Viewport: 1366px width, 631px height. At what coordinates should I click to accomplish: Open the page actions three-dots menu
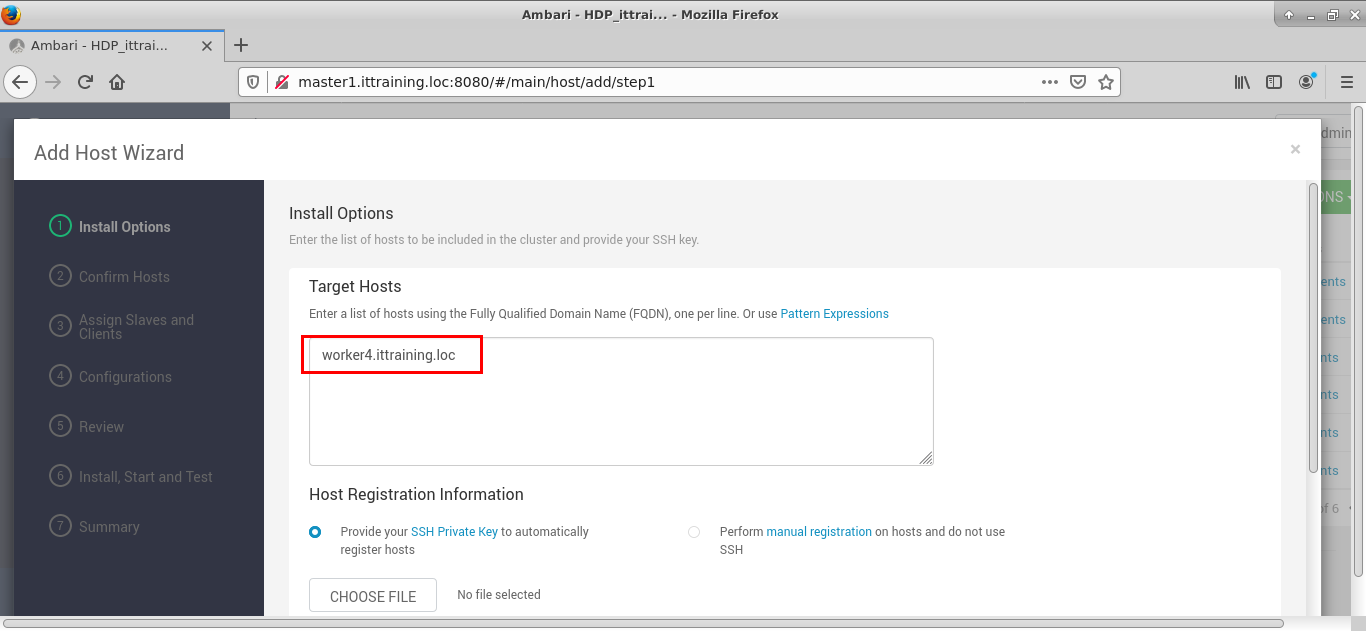(x=1049, y=82)
